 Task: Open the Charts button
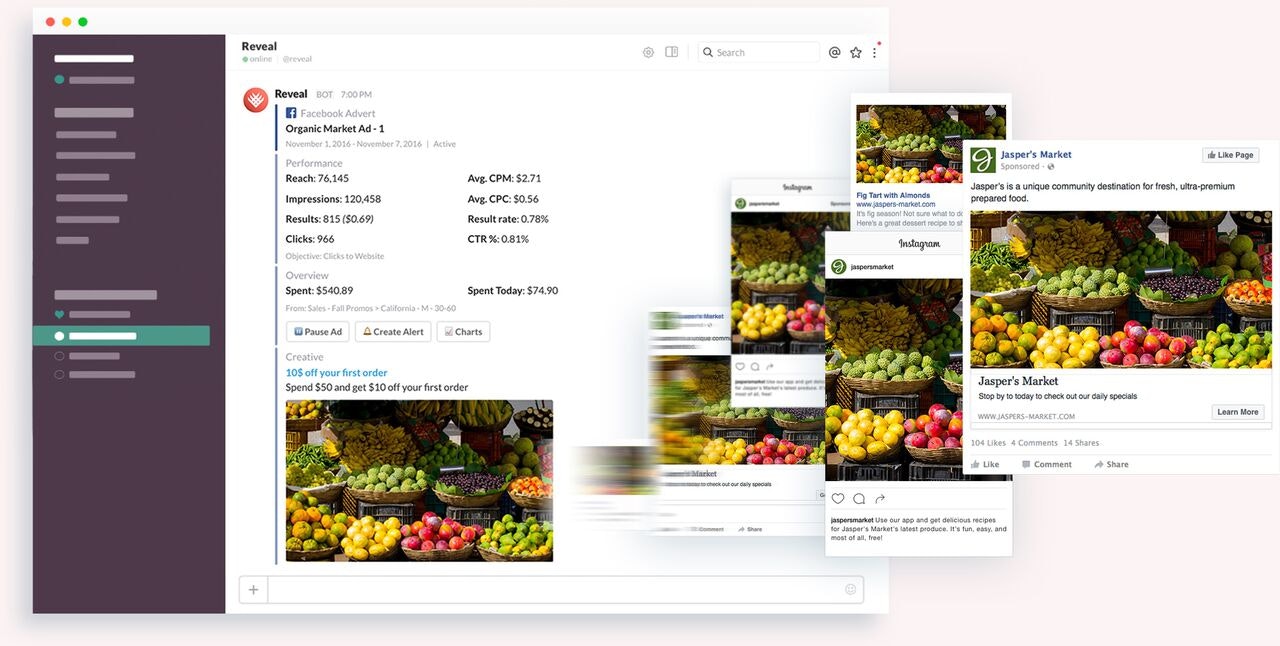click(x=463, y=332)
